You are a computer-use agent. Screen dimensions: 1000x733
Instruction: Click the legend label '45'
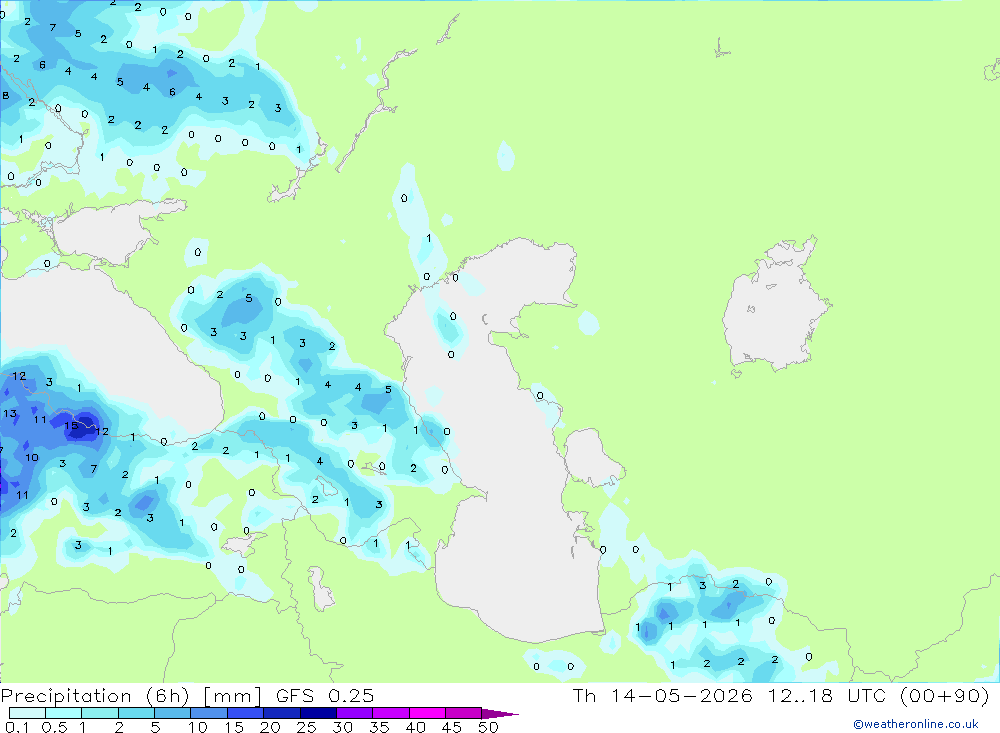pos(452,727)
